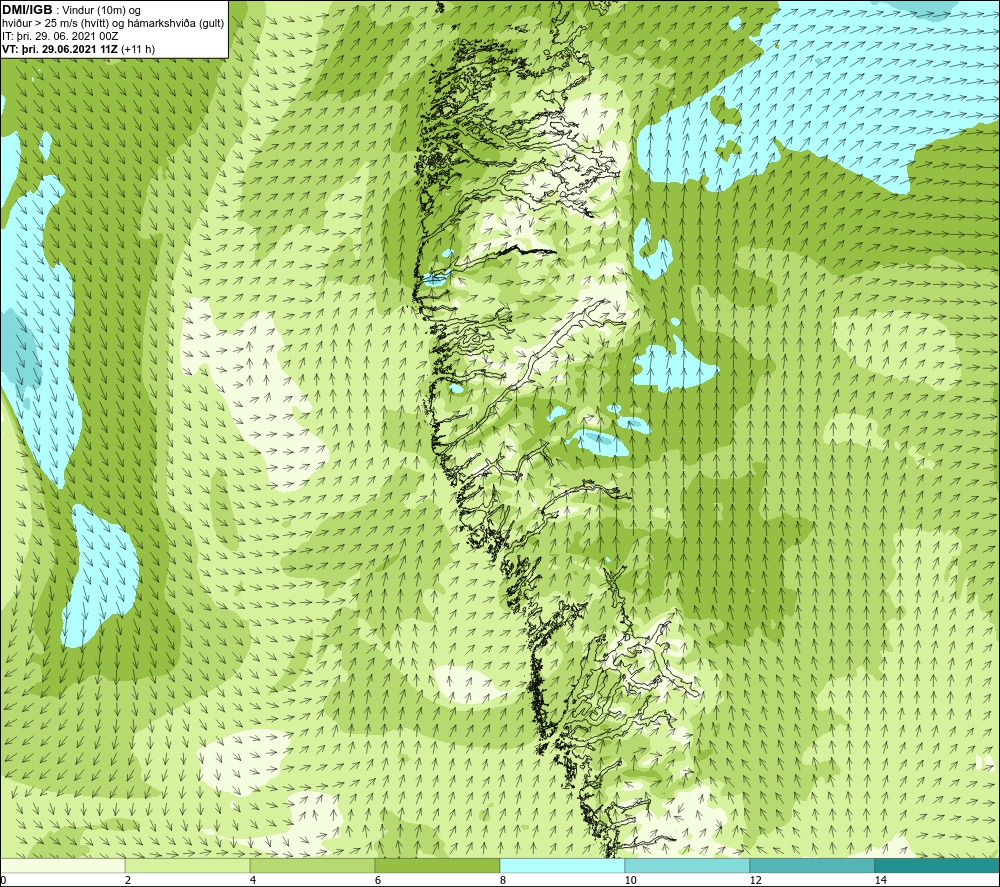The height and width of the screenshot is (887, 1000).
Task: Click the '(+11 h)' forecast offset text
Action: (138, 49)
